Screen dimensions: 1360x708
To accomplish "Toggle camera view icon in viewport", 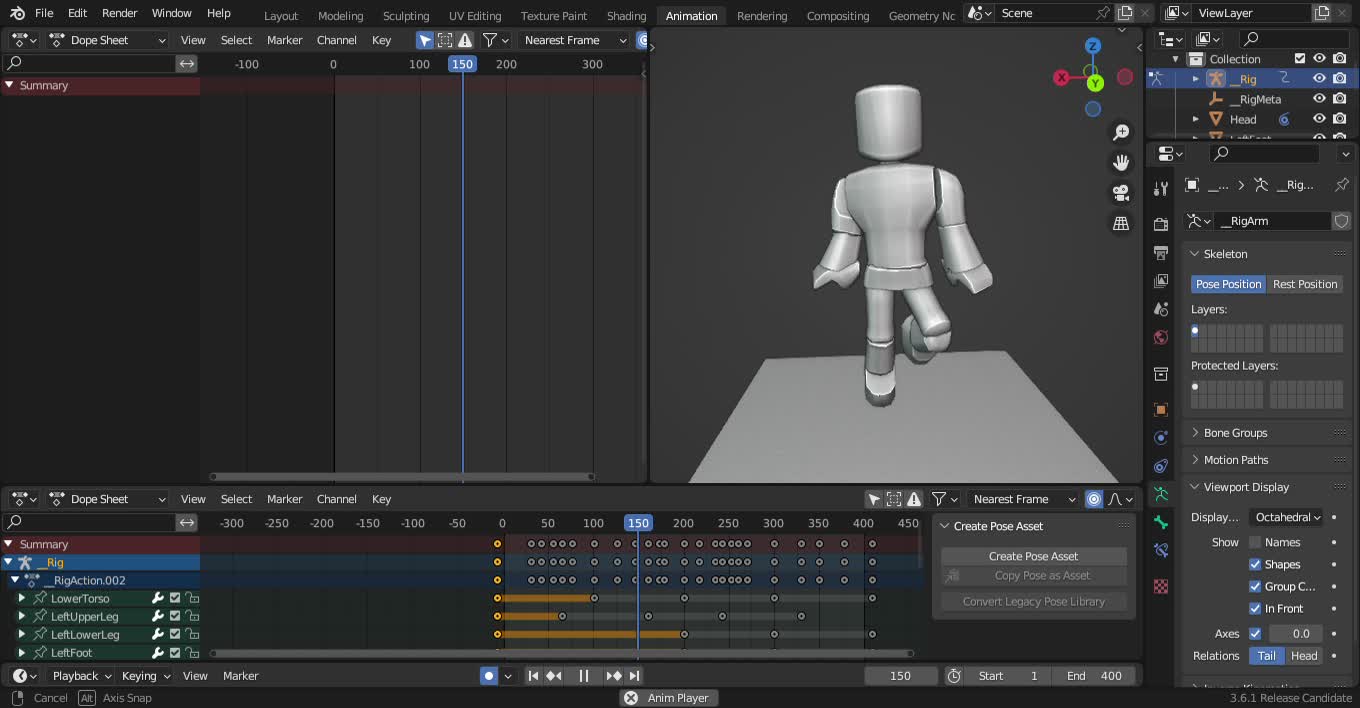I will tap(1121, 193).
